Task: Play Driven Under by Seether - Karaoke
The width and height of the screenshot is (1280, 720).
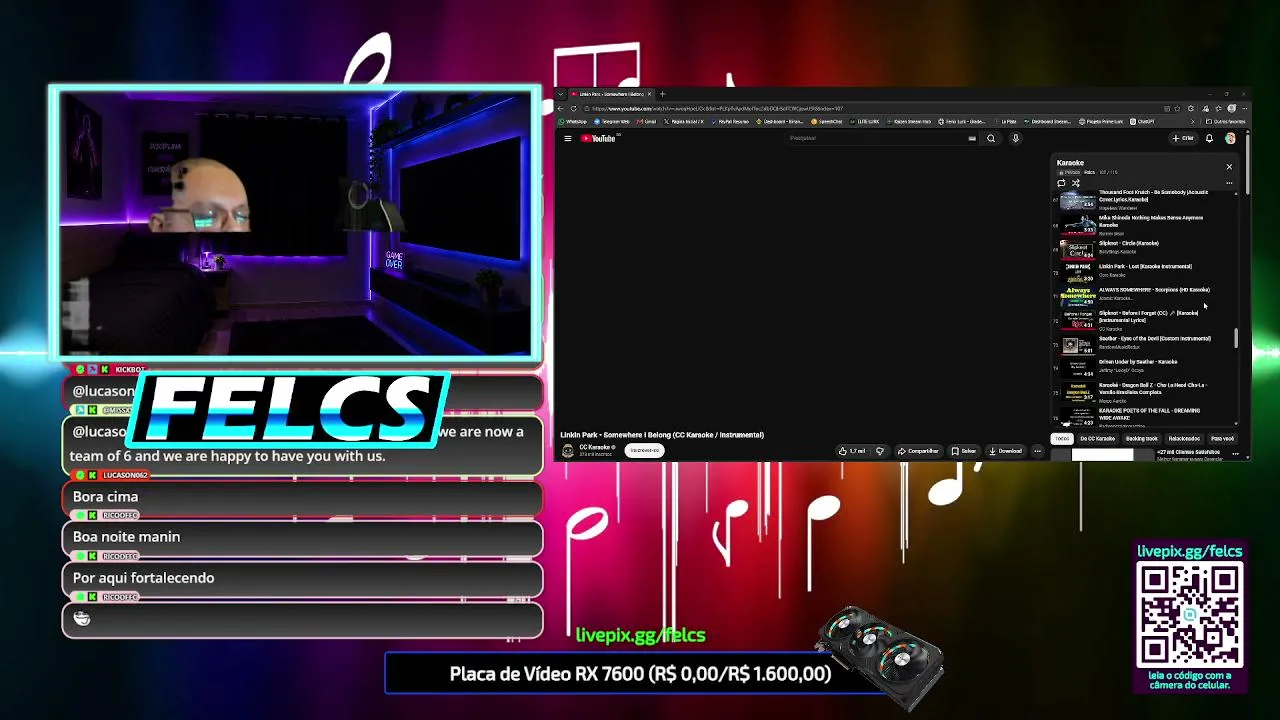Action: pyautogui.click(x=1138, y=362)
